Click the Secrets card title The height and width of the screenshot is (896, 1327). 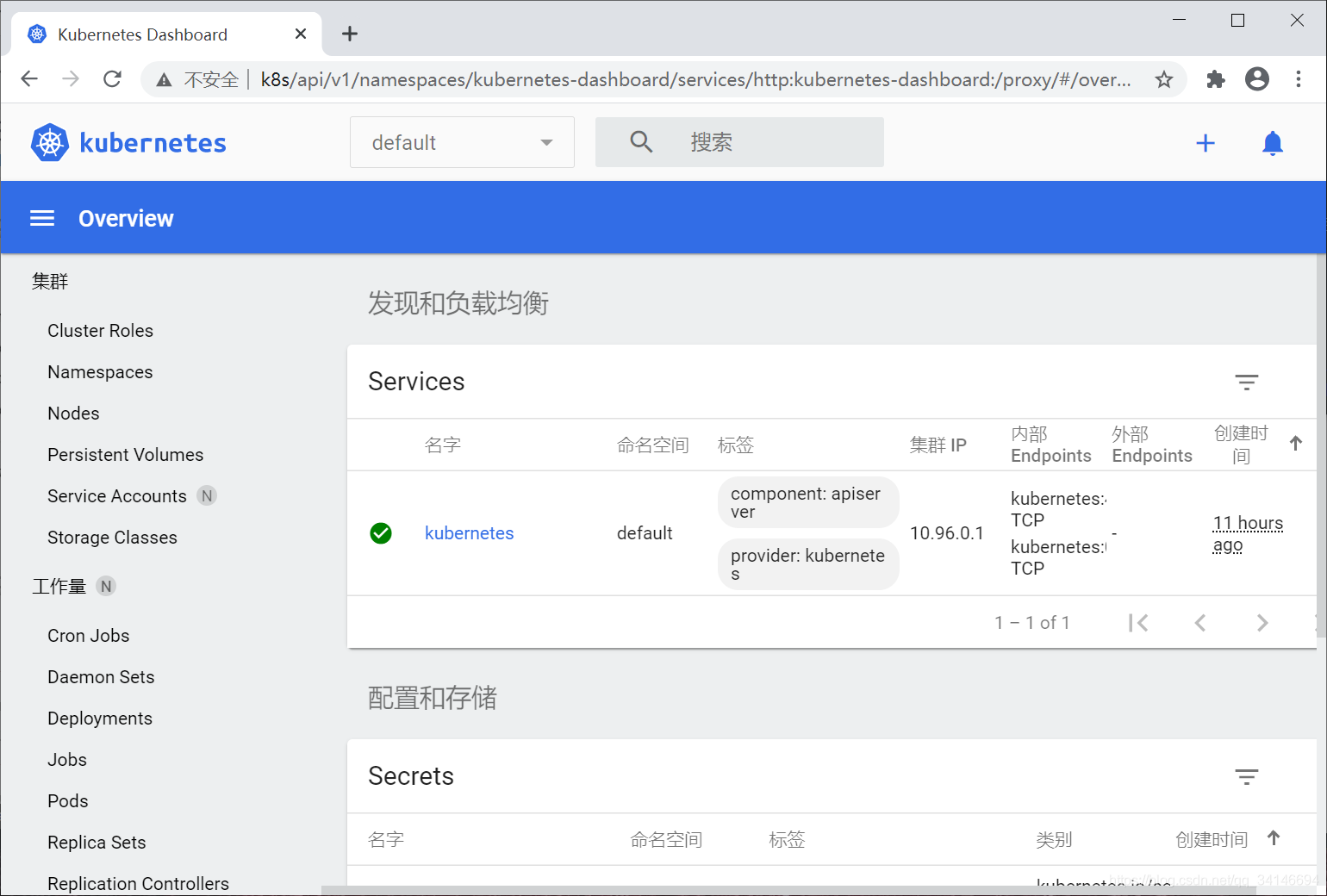[411, 776]
